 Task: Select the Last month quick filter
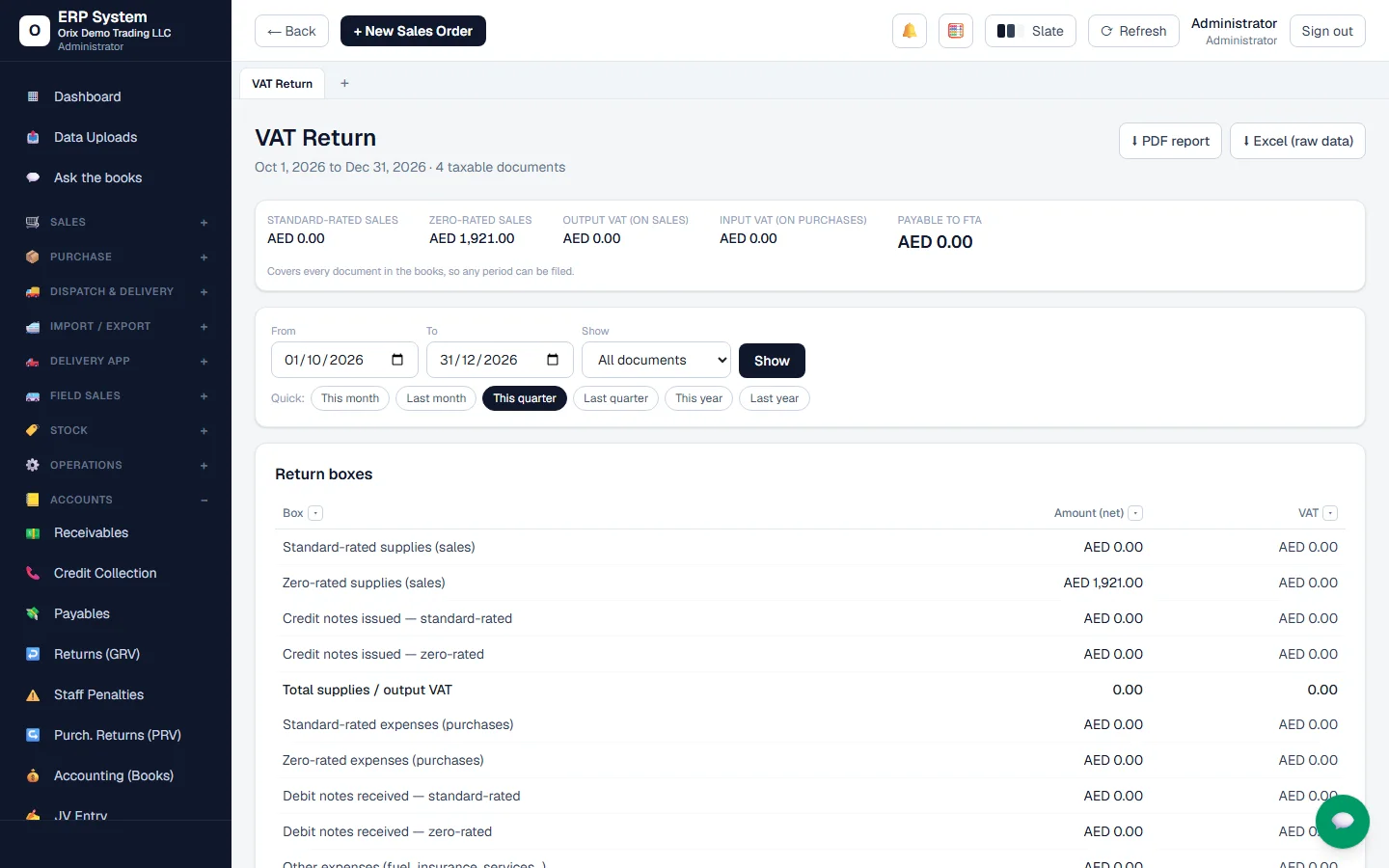pos(436,398)
